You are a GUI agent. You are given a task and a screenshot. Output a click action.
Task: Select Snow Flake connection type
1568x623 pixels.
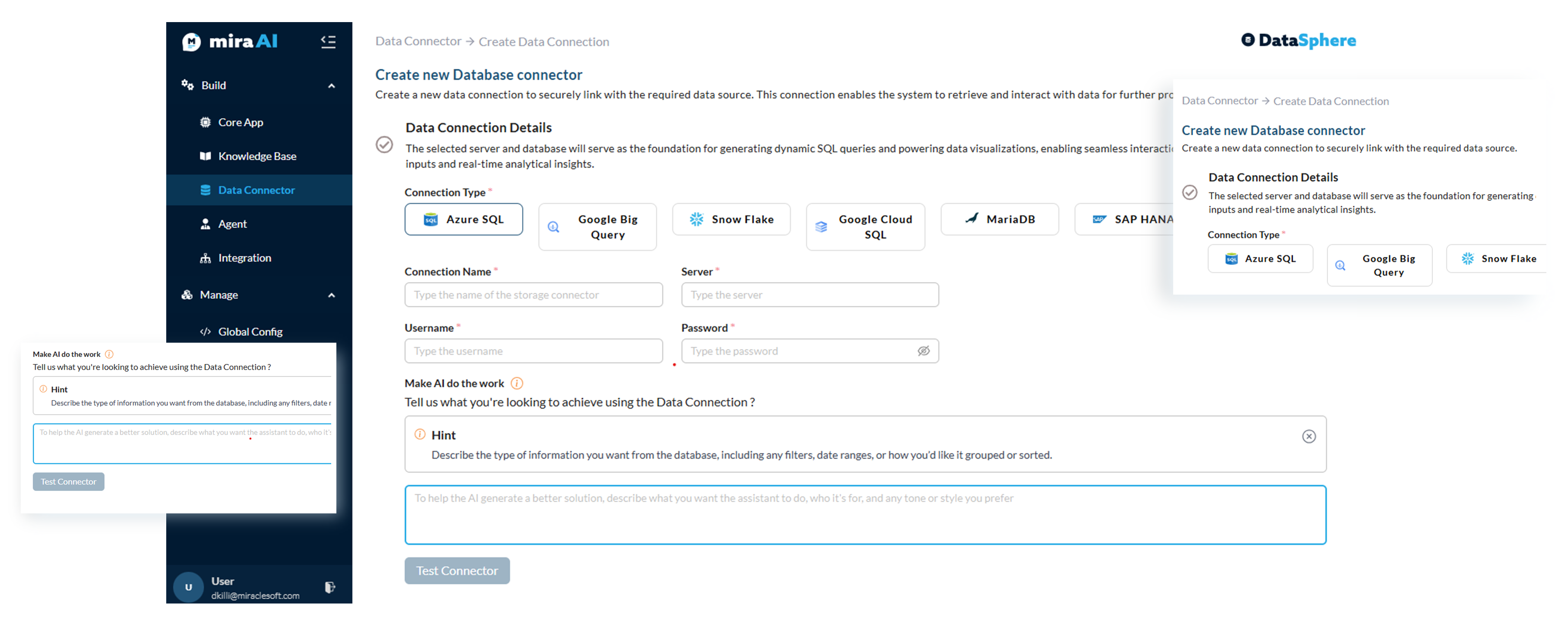point(731,219)
